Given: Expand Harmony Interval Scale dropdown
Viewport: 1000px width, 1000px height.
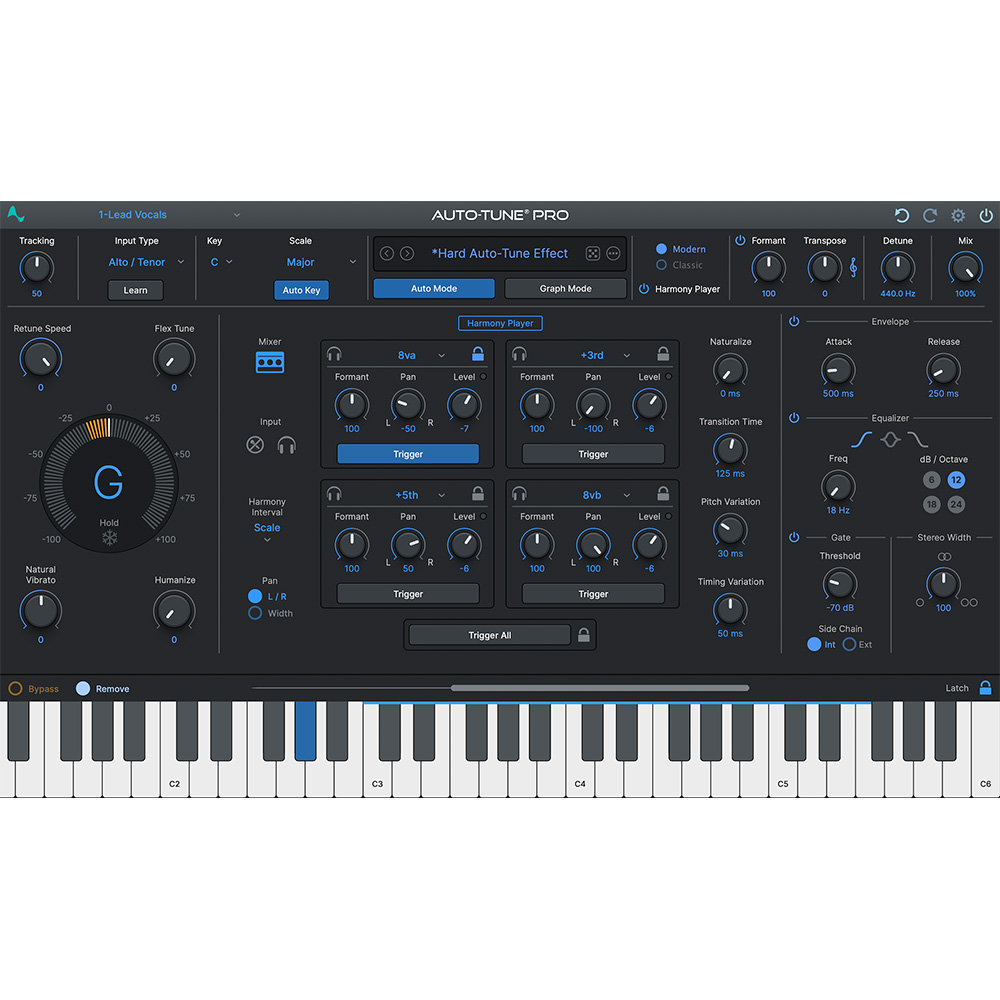Looking at the screenshot, I should click(x=267, y=532).
